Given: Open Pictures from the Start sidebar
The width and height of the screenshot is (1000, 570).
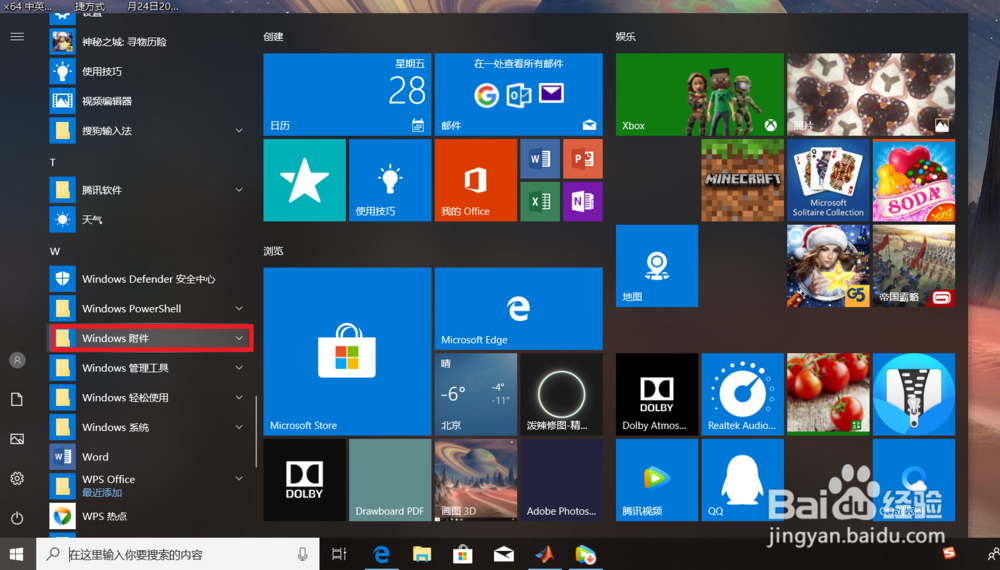Looking at the screenshot, I should pyautogui.click(x=17, y=439).
